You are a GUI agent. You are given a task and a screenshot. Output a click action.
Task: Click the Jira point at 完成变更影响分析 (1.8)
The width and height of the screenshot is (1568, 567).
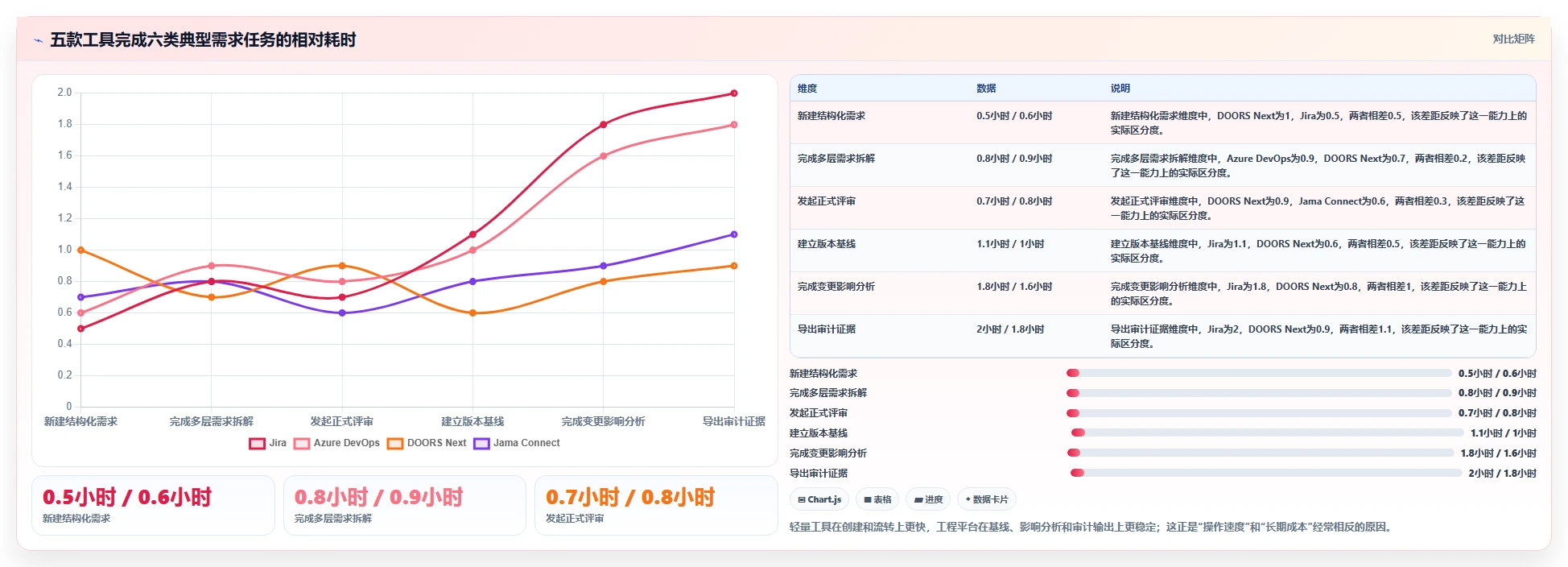(x=604, y=125)
